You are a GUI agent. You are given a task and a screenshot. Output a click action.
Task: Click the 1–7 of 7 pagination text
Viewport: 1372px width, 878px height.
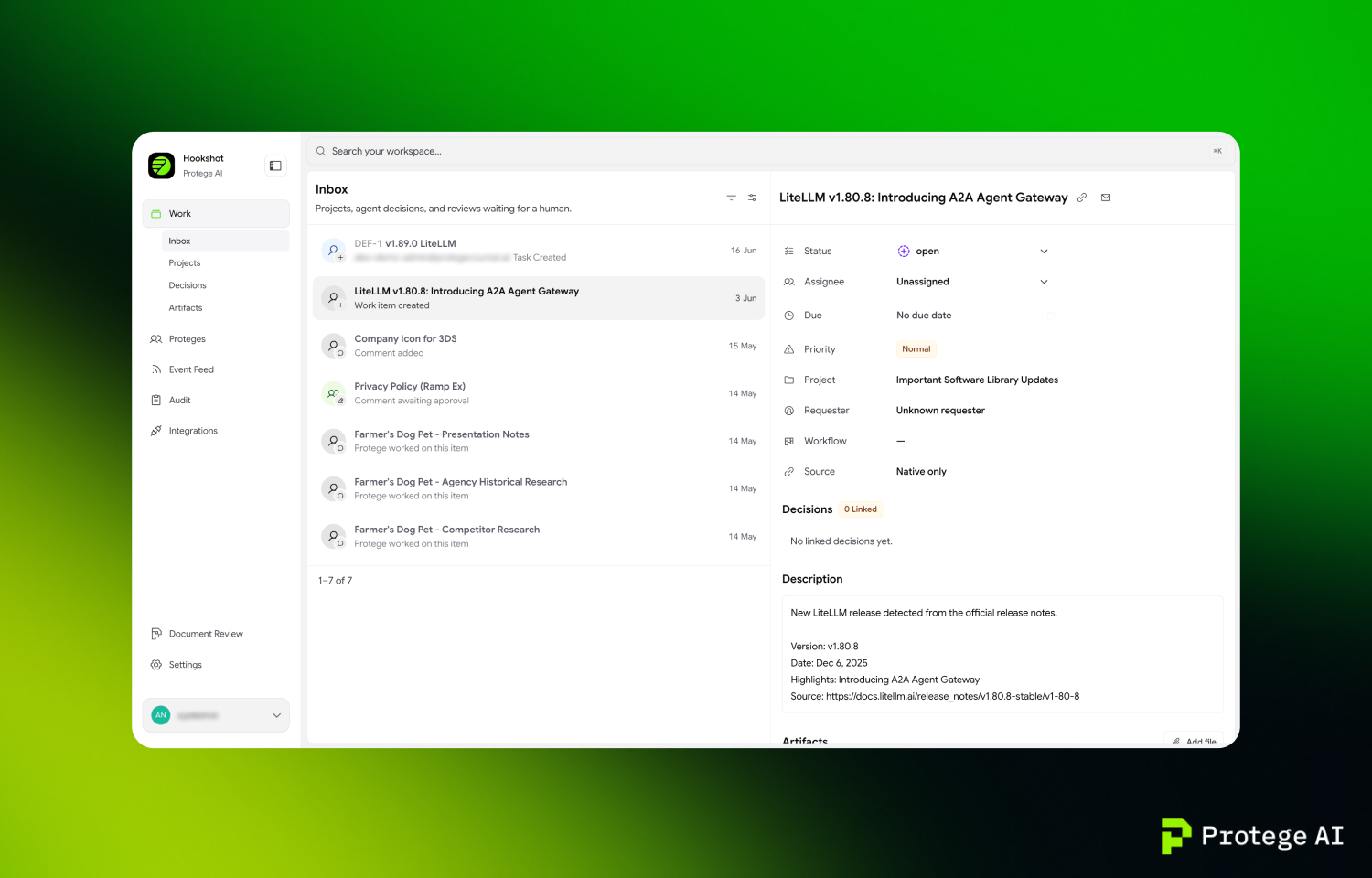coord(335,581)
